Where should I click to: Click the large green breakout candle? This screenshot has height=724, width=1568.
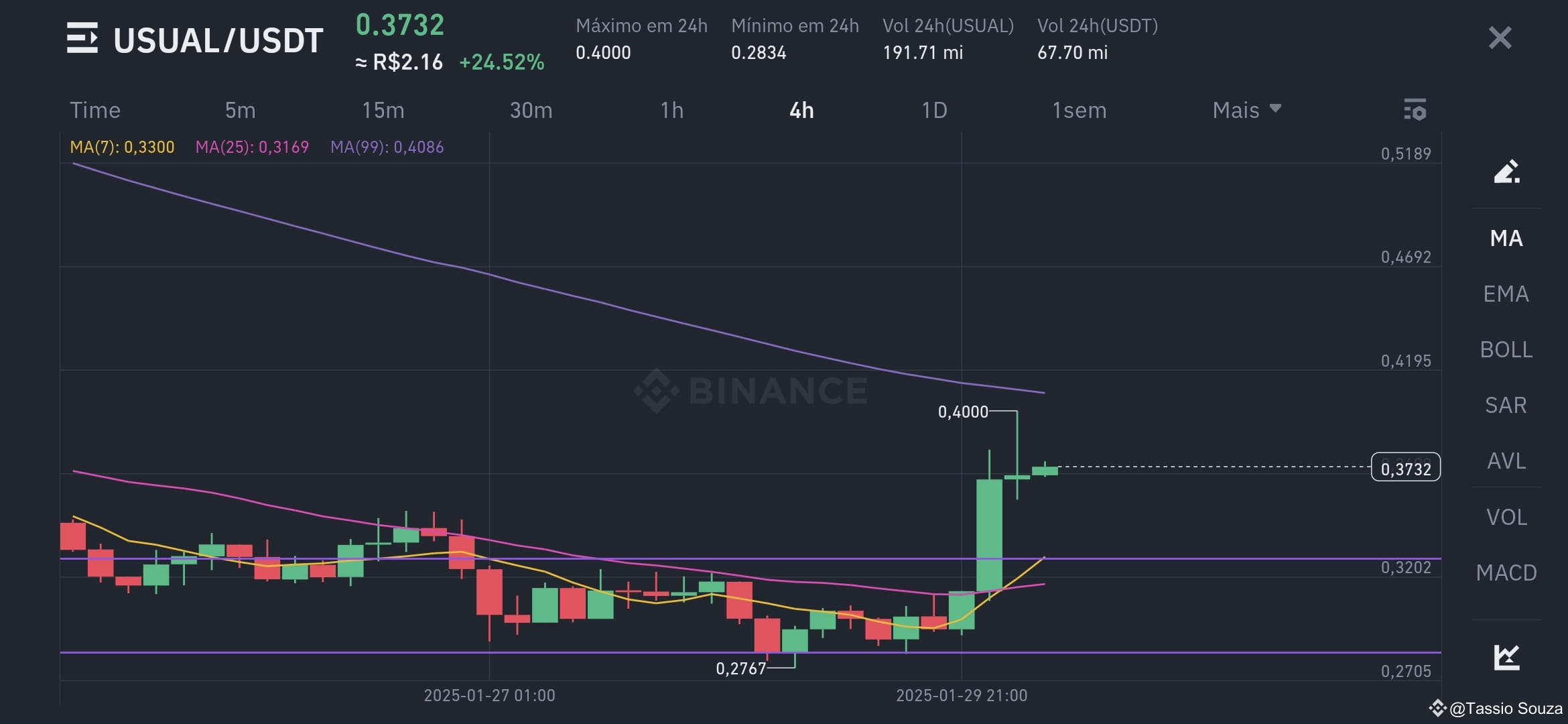coord(989,535)
